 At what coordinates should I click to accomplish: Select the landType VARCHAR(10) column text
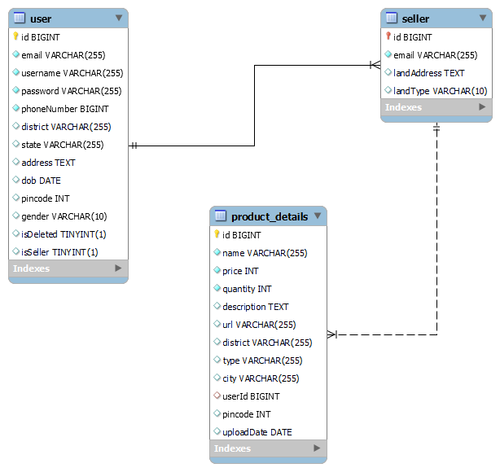tap(440, 91)
